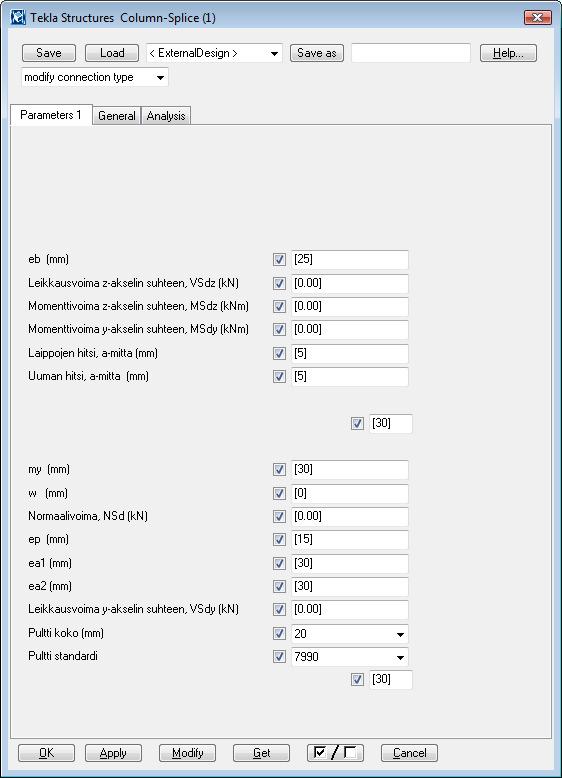Toggle the Pultti standardi checkbox
Image resolution: width=562 pixels, height=778 pixels.
[x=279, y=656]
